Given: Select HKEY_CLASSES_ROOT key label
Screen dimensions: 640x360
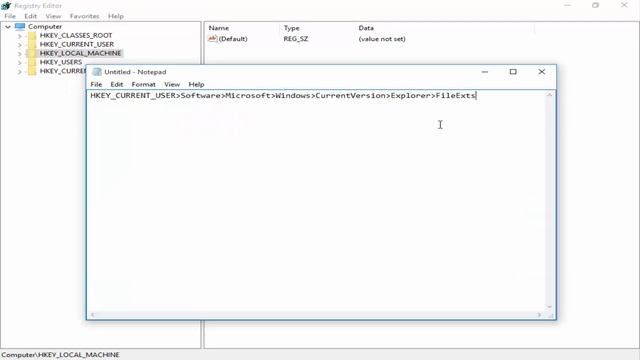Looking at the screenshot, I should [x=76, y=36].
